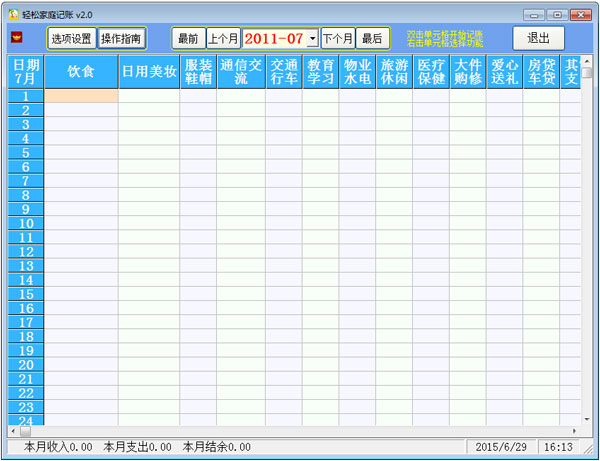
Task: Click the vertical scrollbar down arrow
Action: click(586, 418)
